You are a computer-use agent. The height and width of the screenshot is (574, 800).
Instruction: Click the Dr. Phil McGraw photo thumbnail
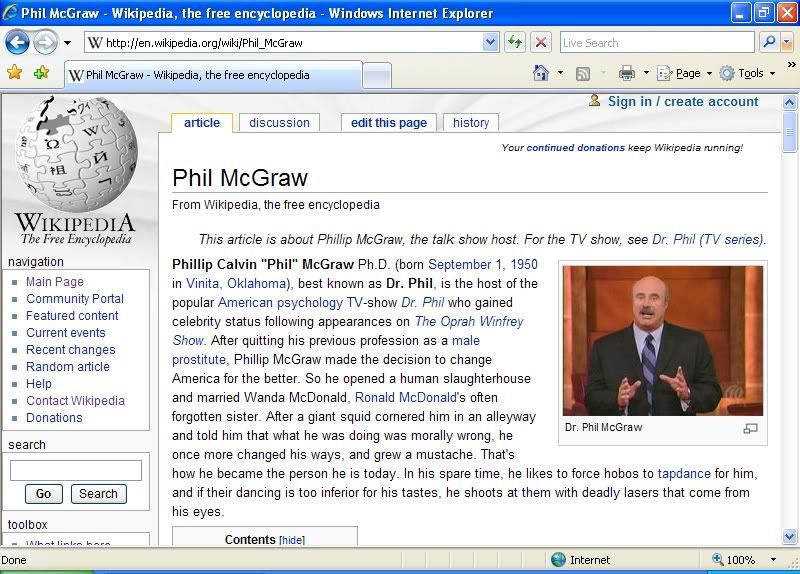point(663,340)
